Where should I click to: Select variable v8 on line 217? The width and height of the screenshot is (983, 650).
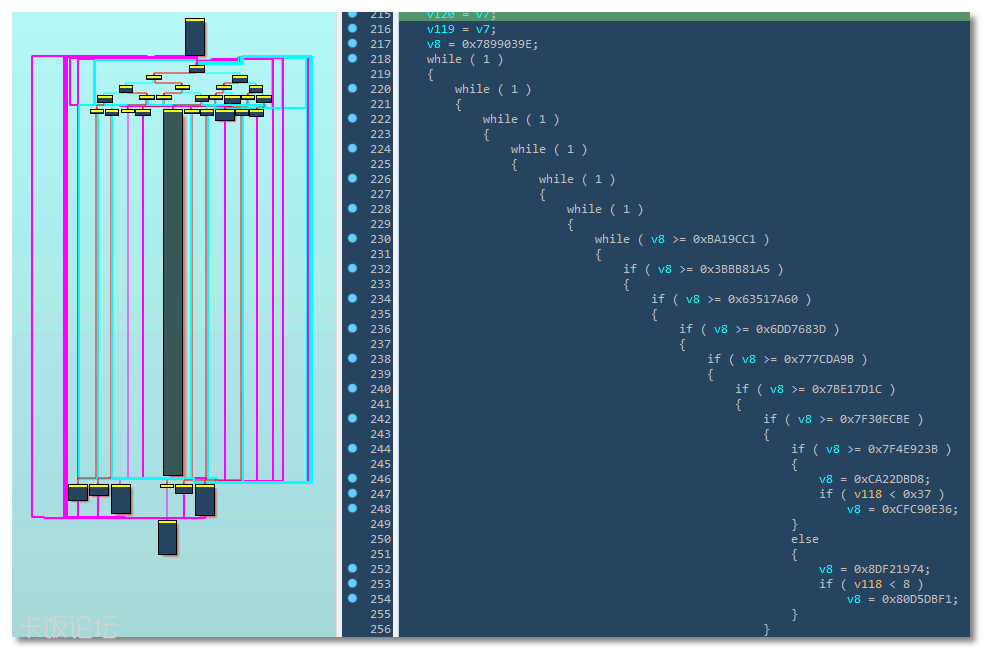[x=424, y=44]
